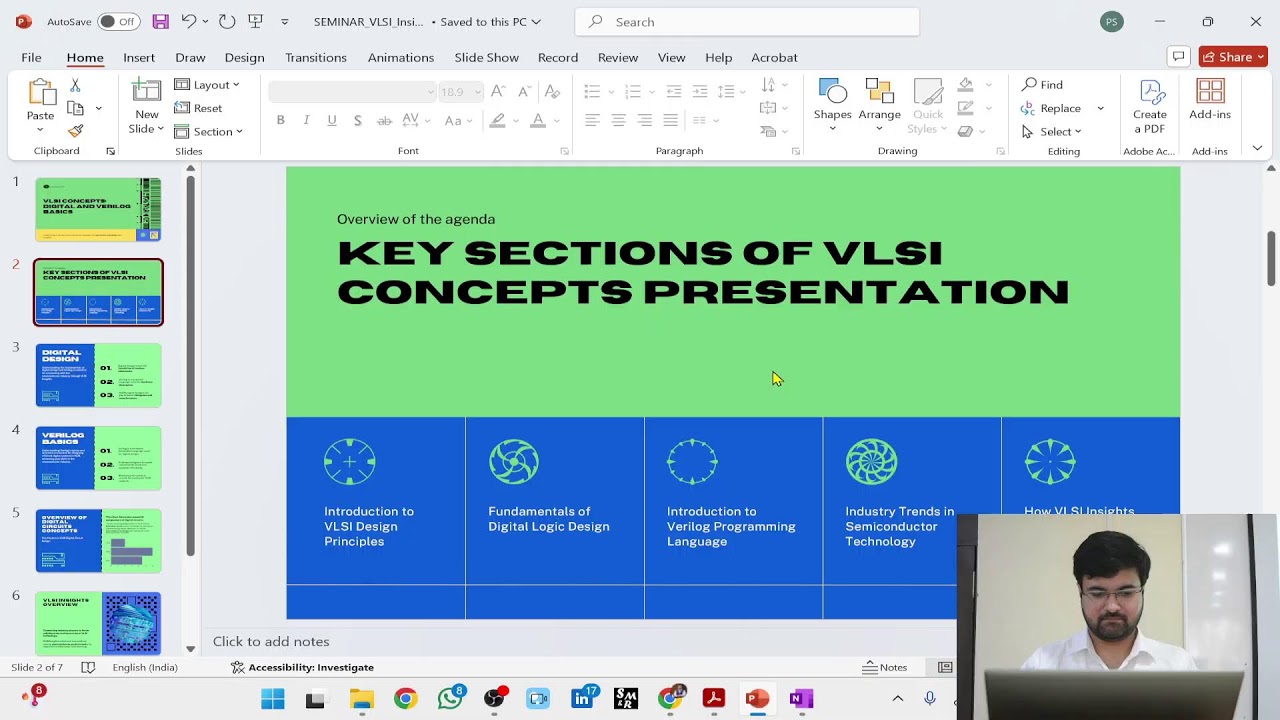Select the Format Painter brush
This screenshot has width=1280, height=720.
[75, 131]
